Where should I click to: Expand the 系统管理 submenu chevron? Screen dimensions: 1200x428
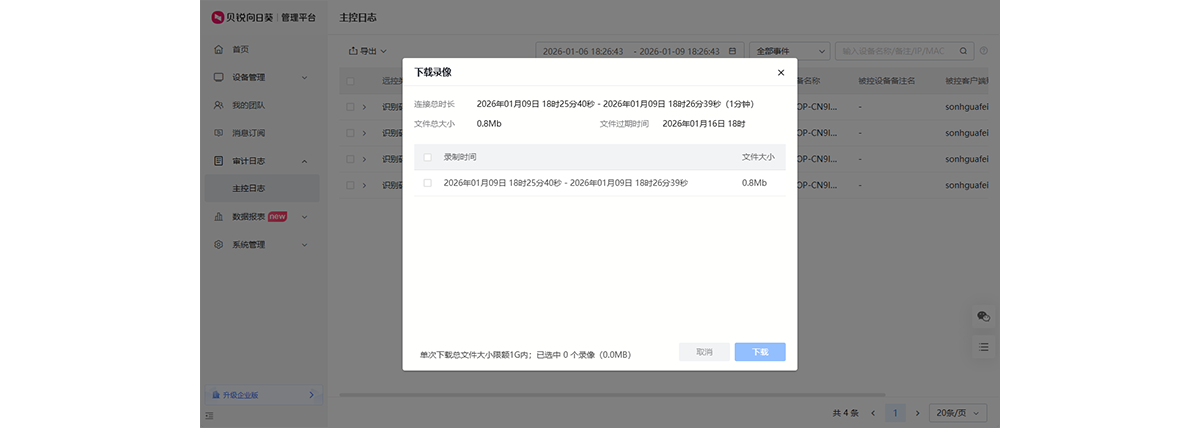coord(305,244)
